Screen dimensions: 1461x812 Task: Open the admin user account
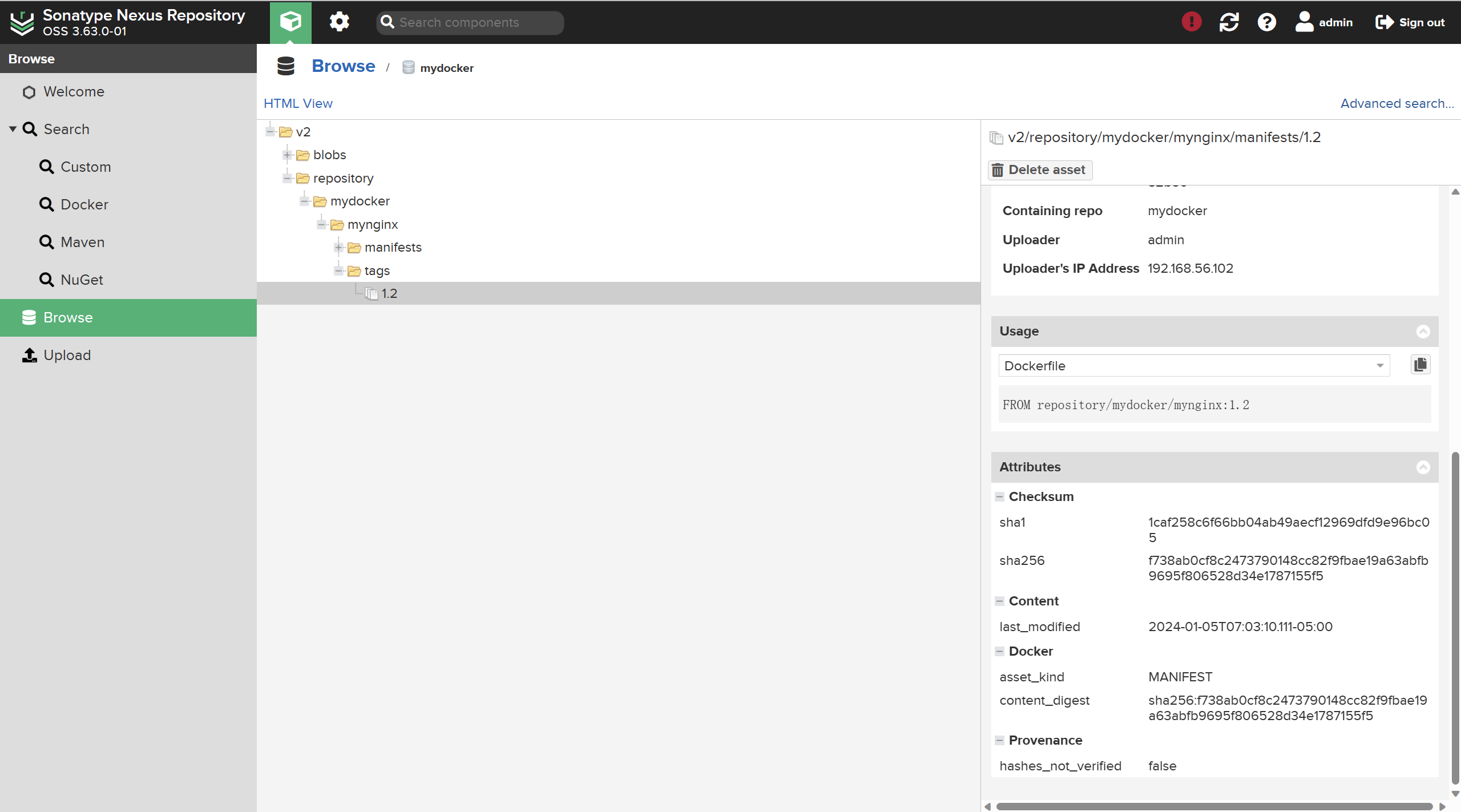1323,22
